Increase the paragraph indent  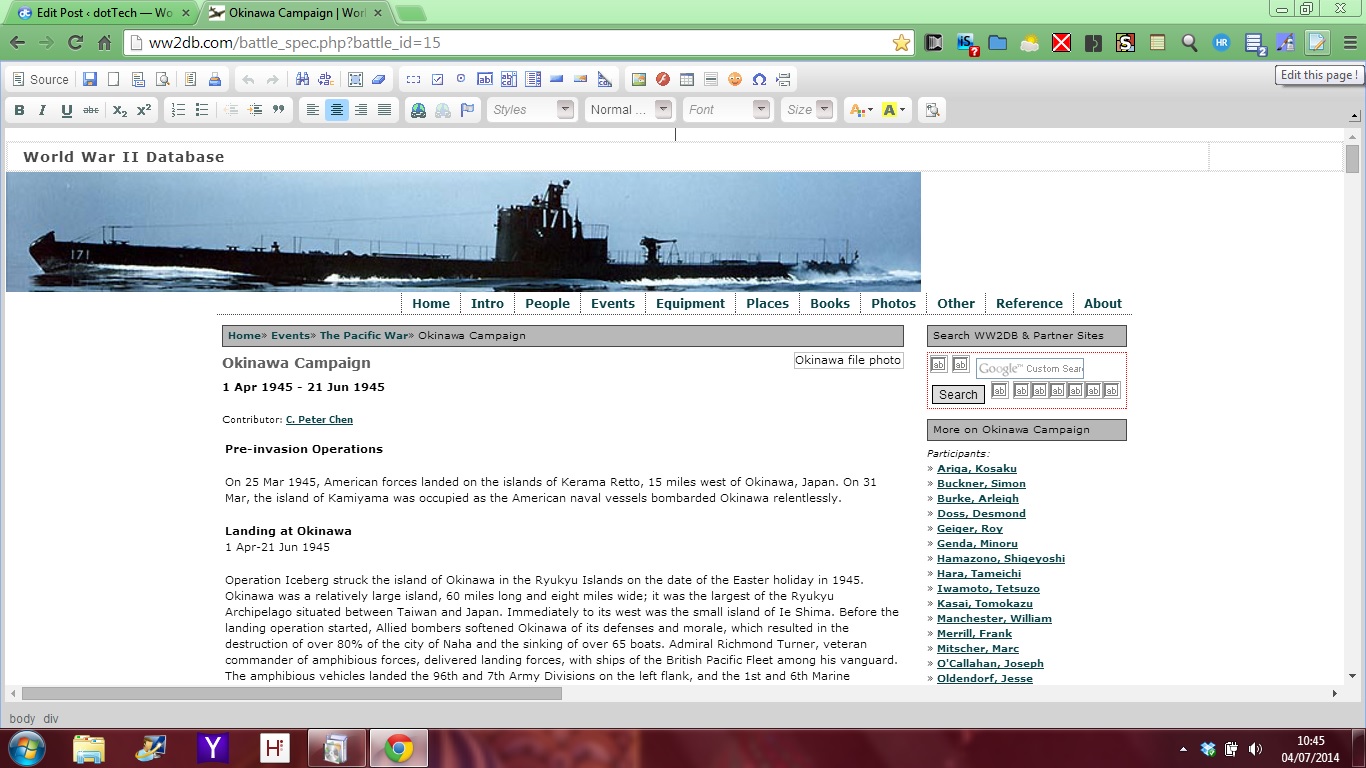(255, 110)
